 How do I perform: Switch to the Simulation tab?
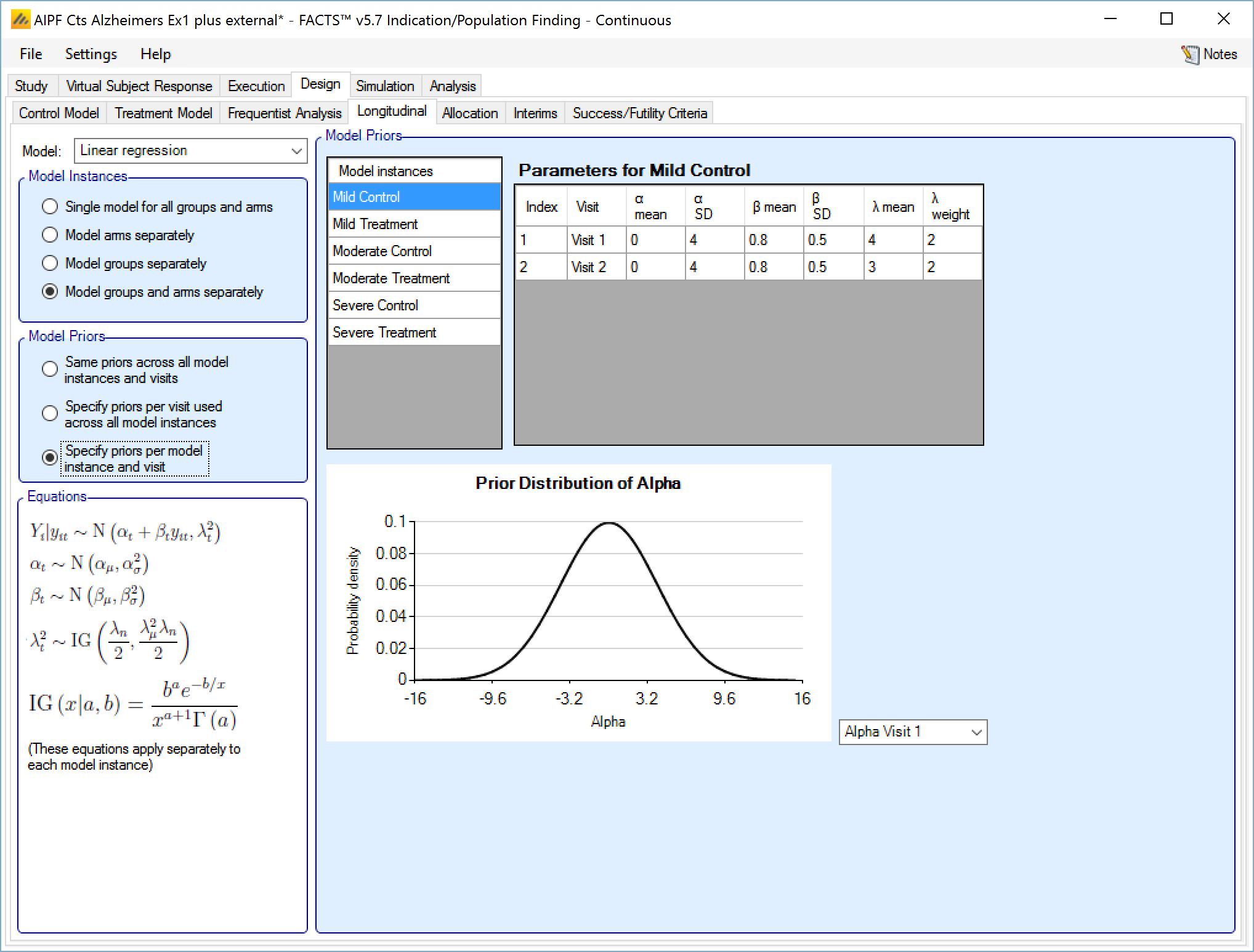coord(384,86)
